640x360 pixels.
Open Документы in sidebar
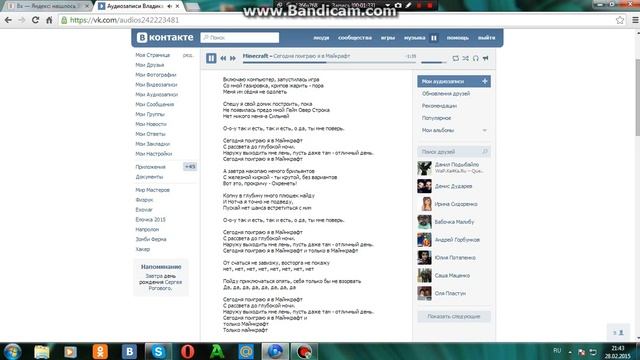[x=149, y=177]
